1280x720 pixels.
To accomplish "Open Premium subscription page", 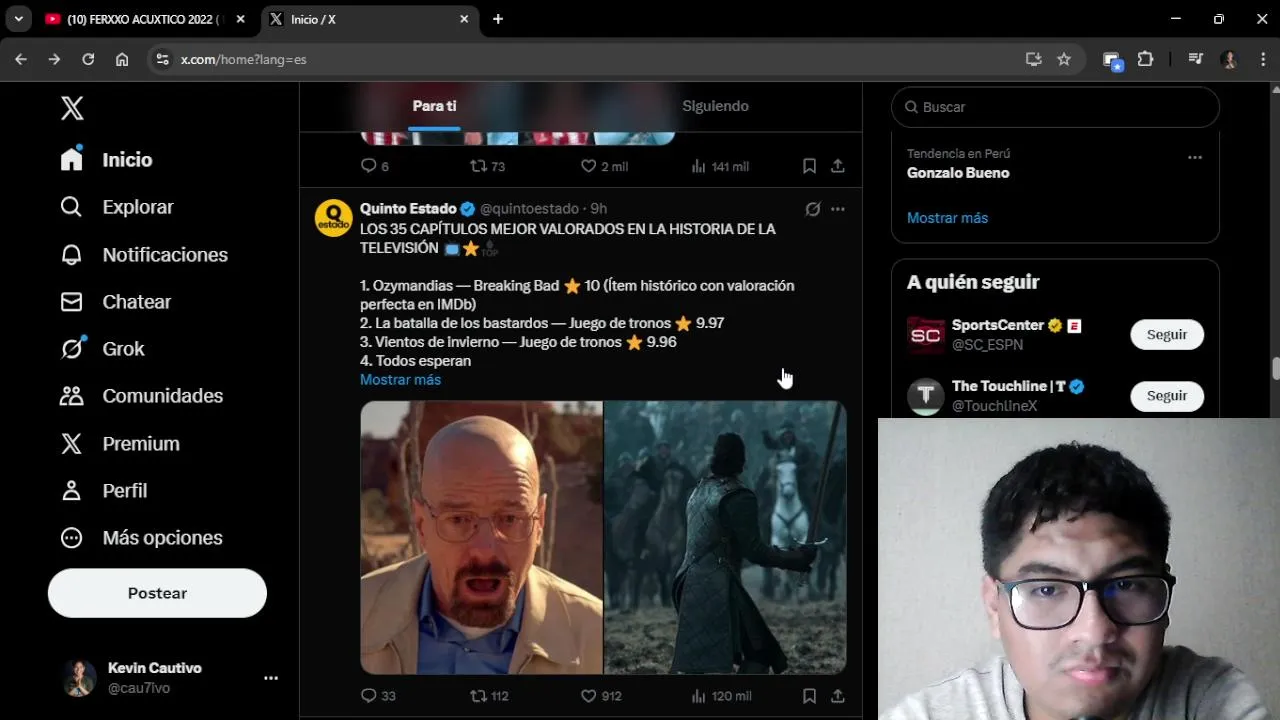I will (120, 444).
